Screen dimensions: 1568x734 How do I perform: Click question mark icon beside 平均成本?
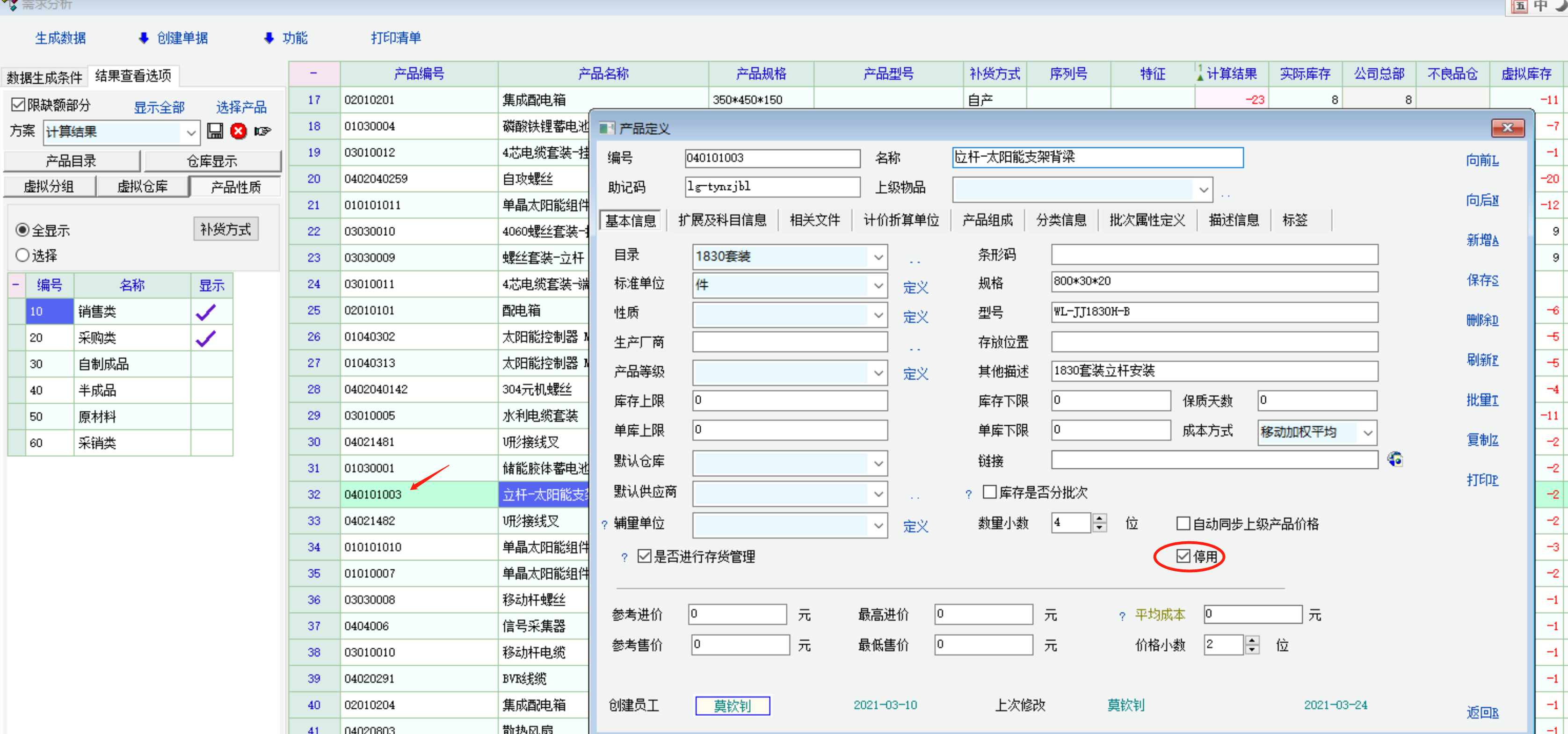point(1122,616)
